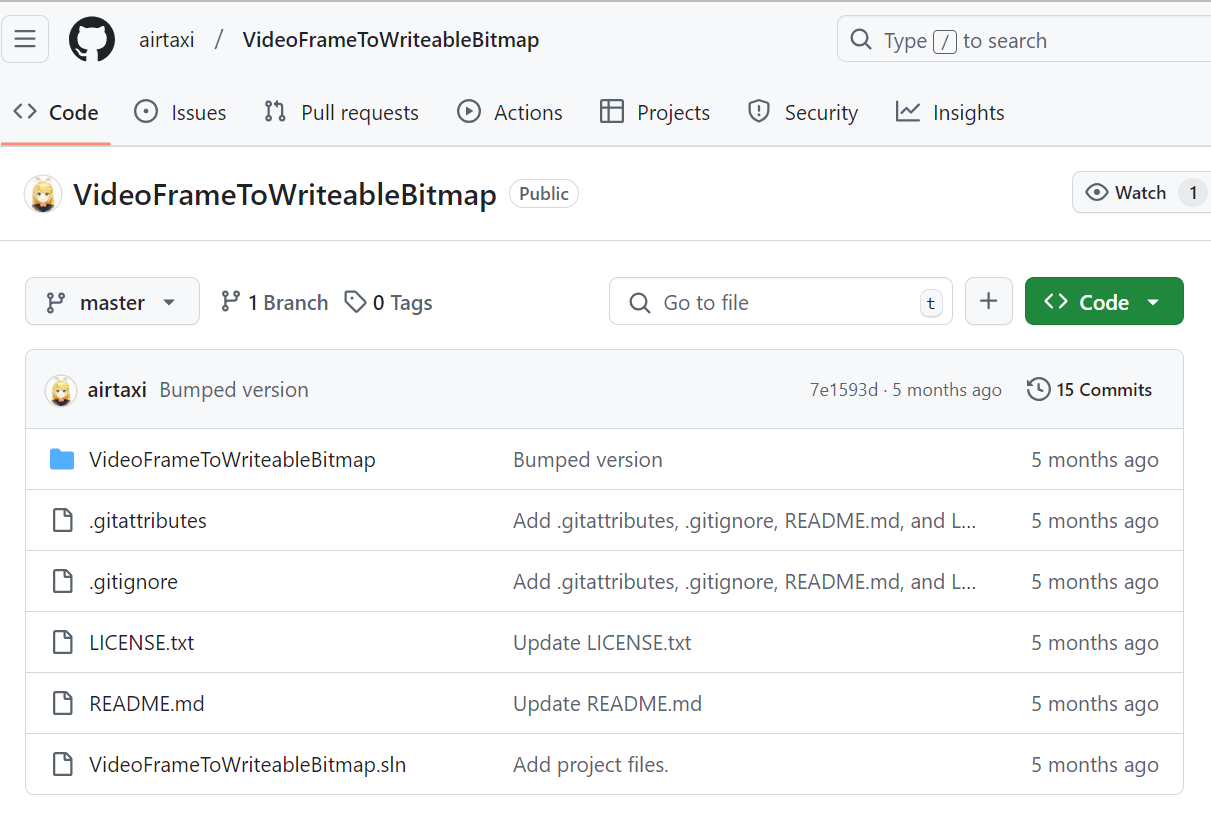Go to the Insights tab

click(950, 112)
